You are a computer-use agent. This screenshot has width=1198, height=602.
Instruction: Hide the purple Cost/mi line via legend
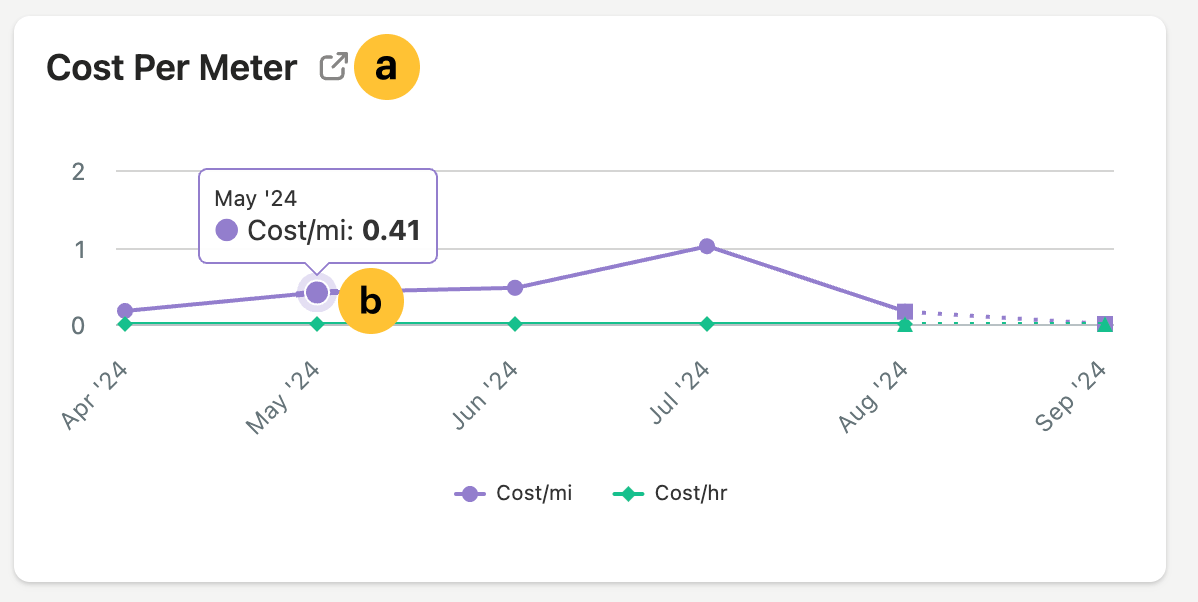click(x=470, y=492)
